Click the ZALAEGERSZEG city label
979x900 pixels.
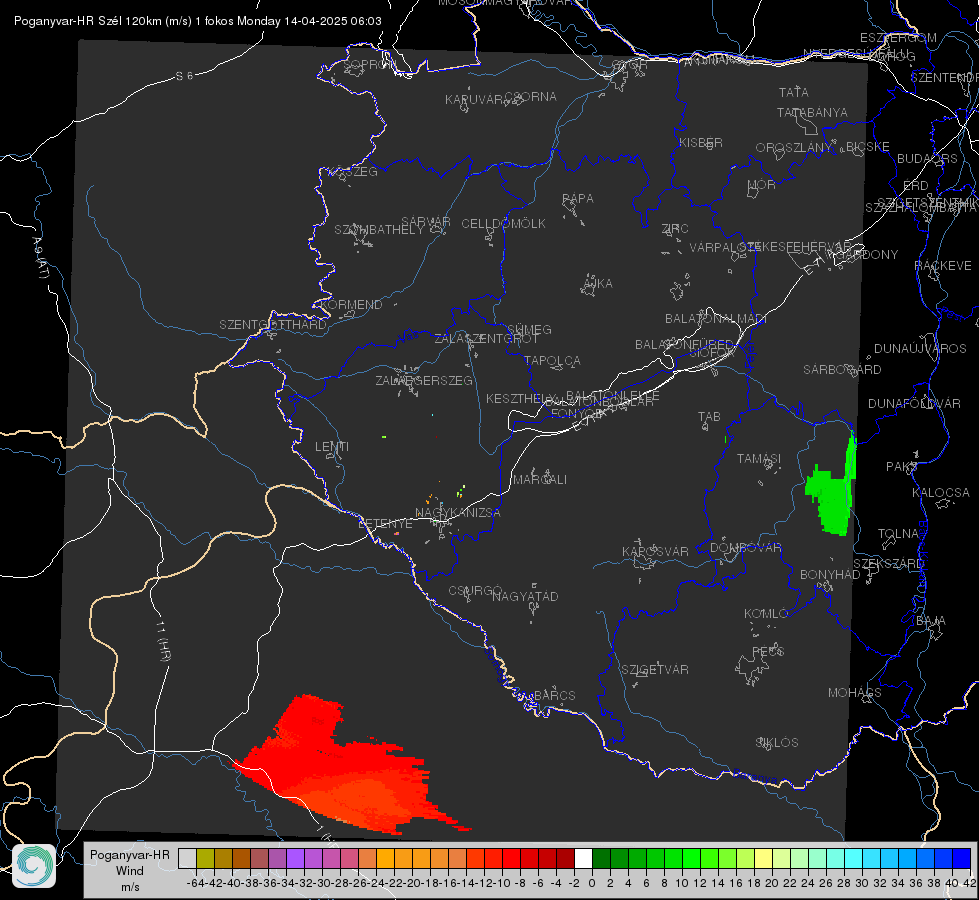pyautogui.click(x=423, y=380)
